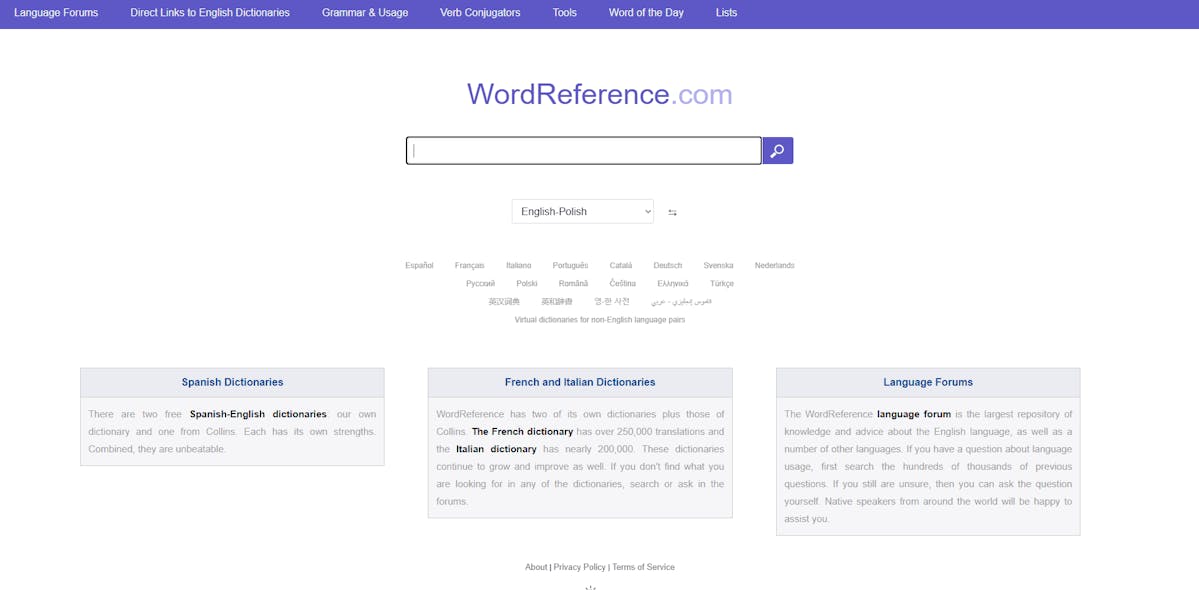Screen dimensions: 1199x590
Task: Click the WordReference.com logo
Action: [600, 95]
